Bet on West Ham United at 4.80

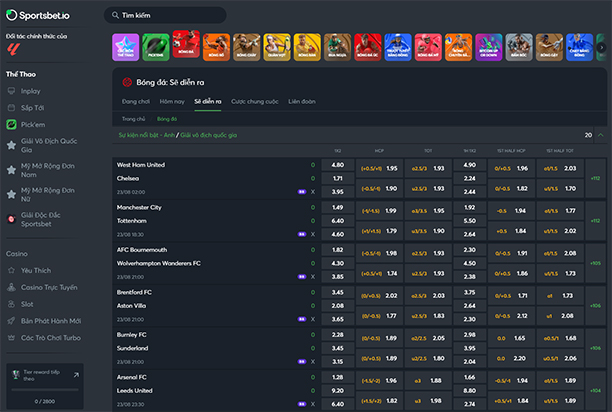(x=338, y=165)
